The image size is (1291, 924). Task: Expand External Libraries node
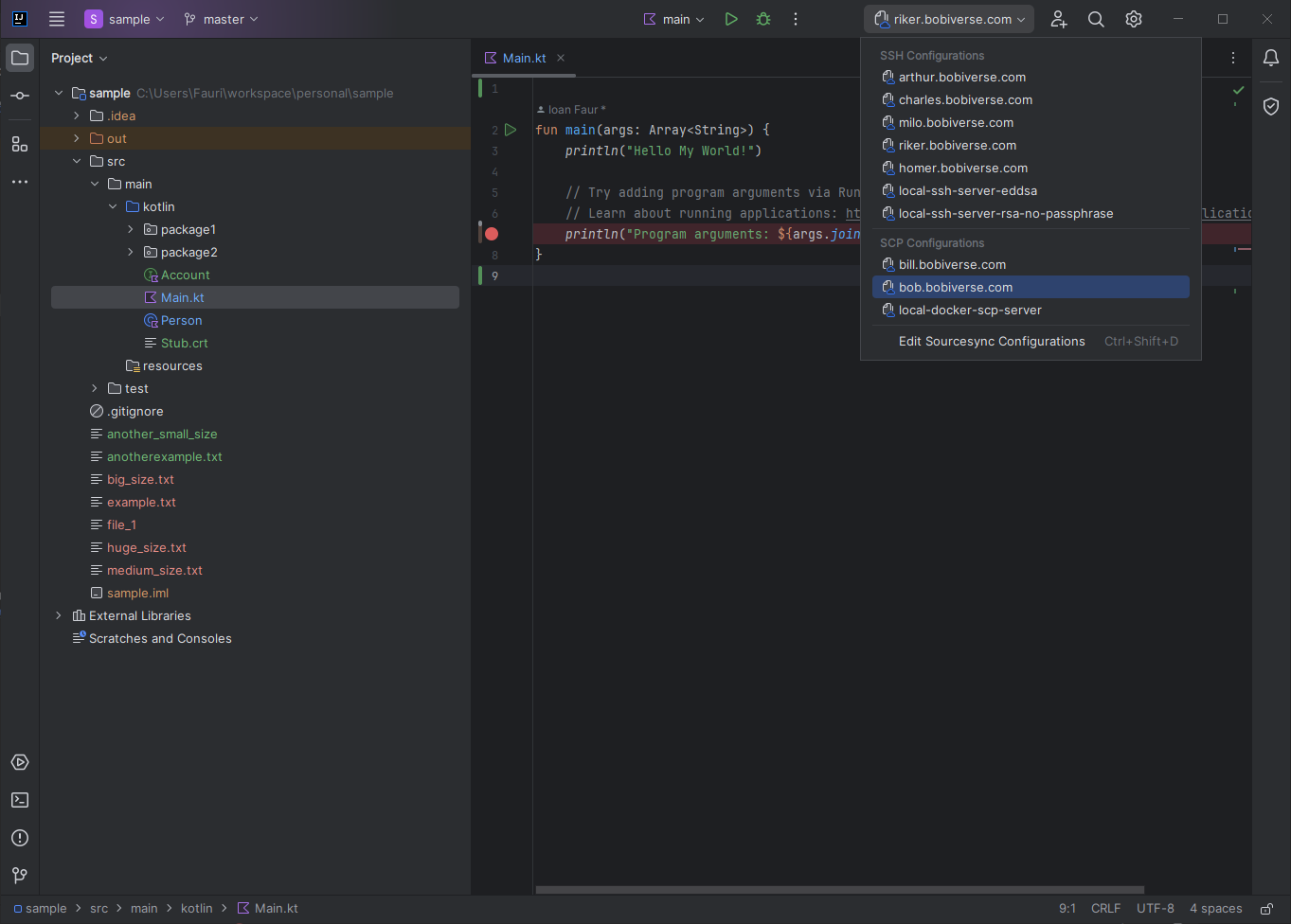pyautogui.click(x=59, y=615)
